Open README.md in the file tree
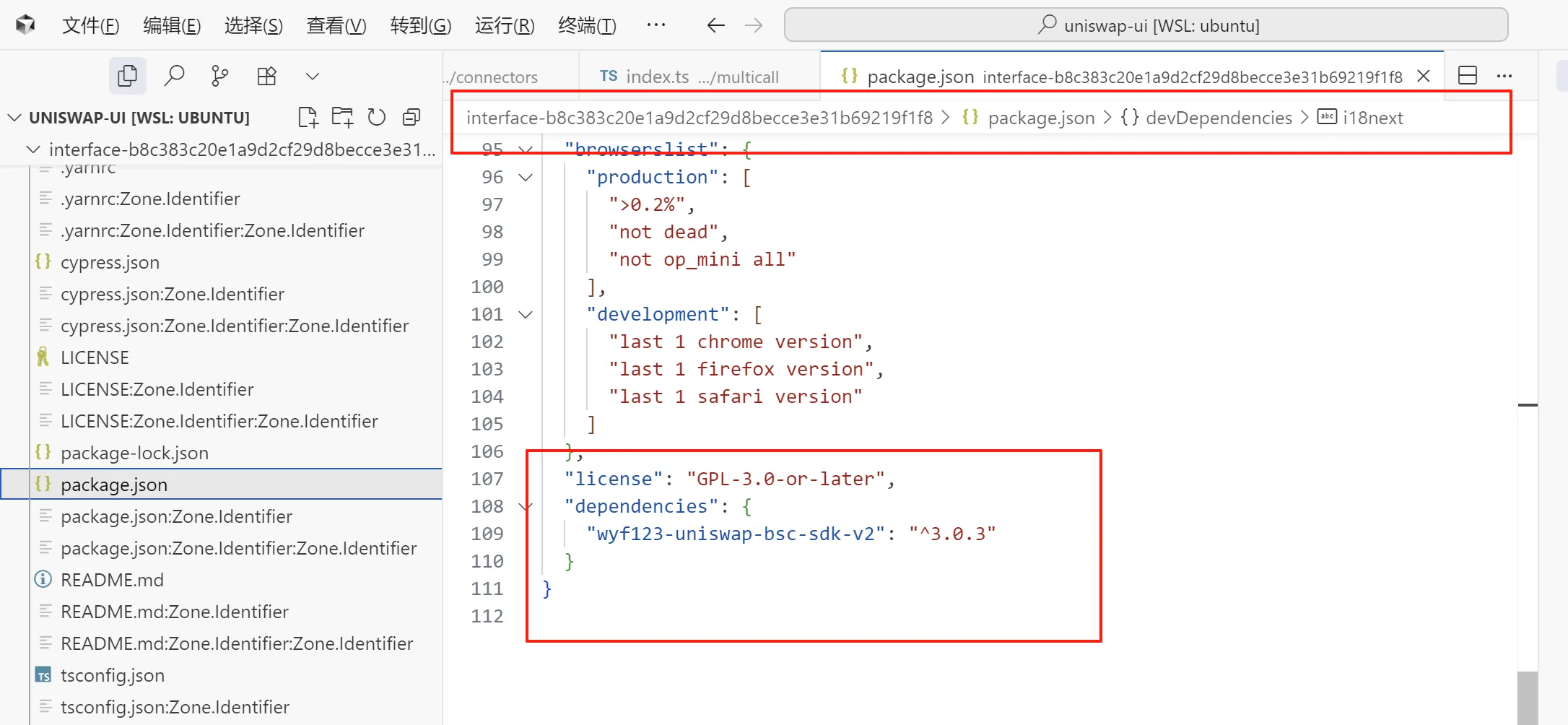Viewport: 1568px width, 725px height. (x=112, y=580)
